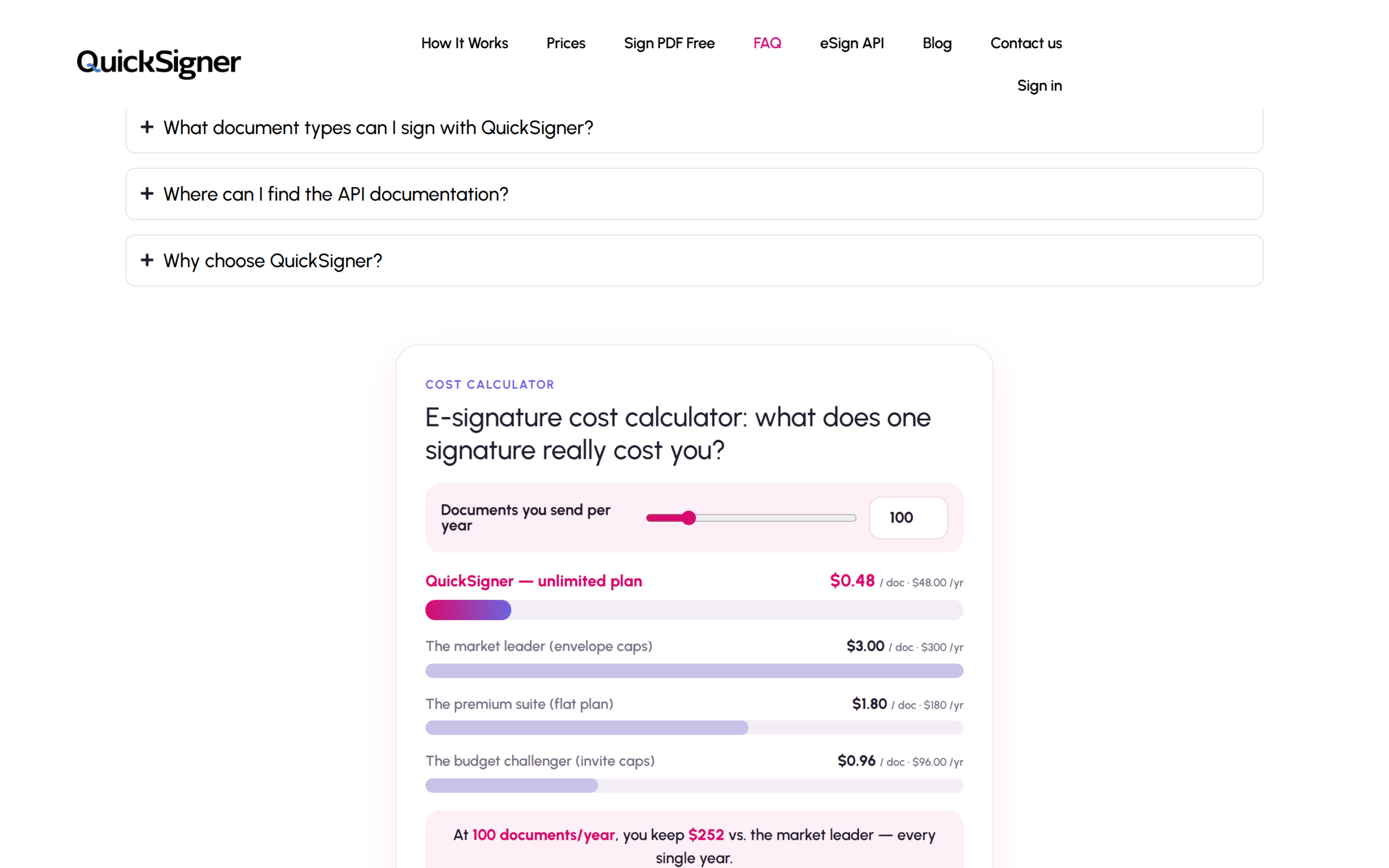
Task: Click the $252 savings figure
Action: point(706,835)
